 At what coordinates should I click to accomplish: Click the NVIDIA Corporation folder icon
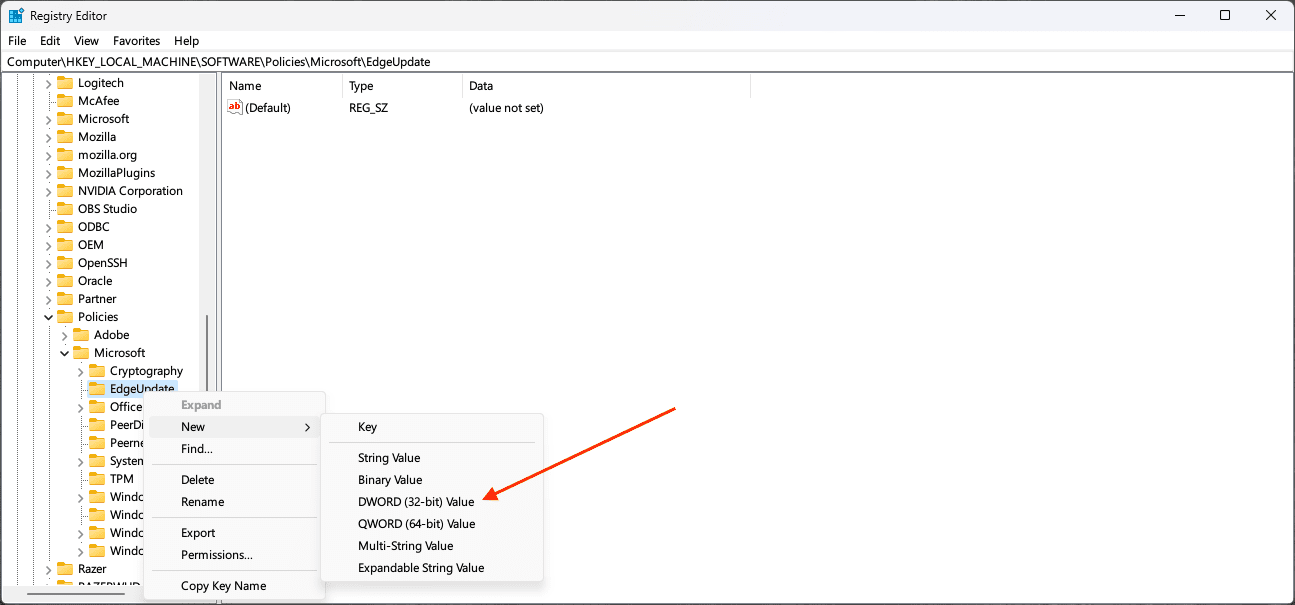[x=65, y=191]
